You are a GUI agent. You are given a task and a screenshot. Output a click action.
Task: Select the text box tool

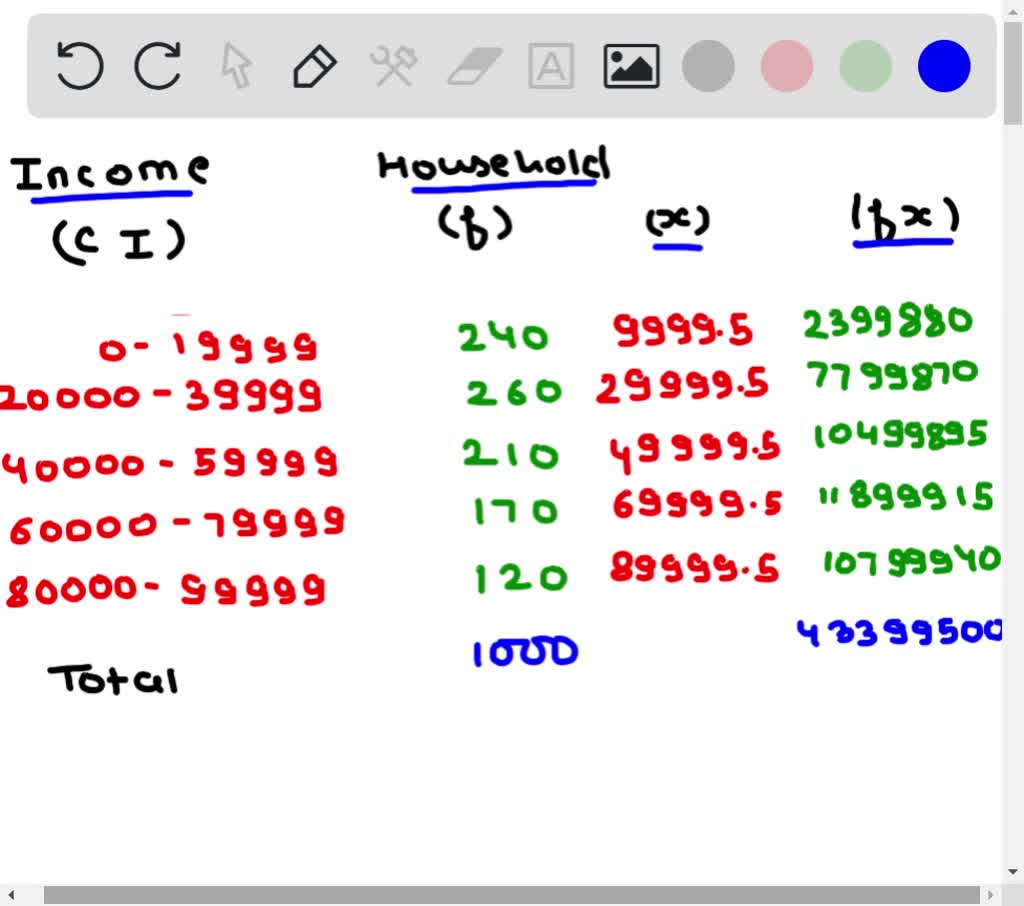point(551,66)
